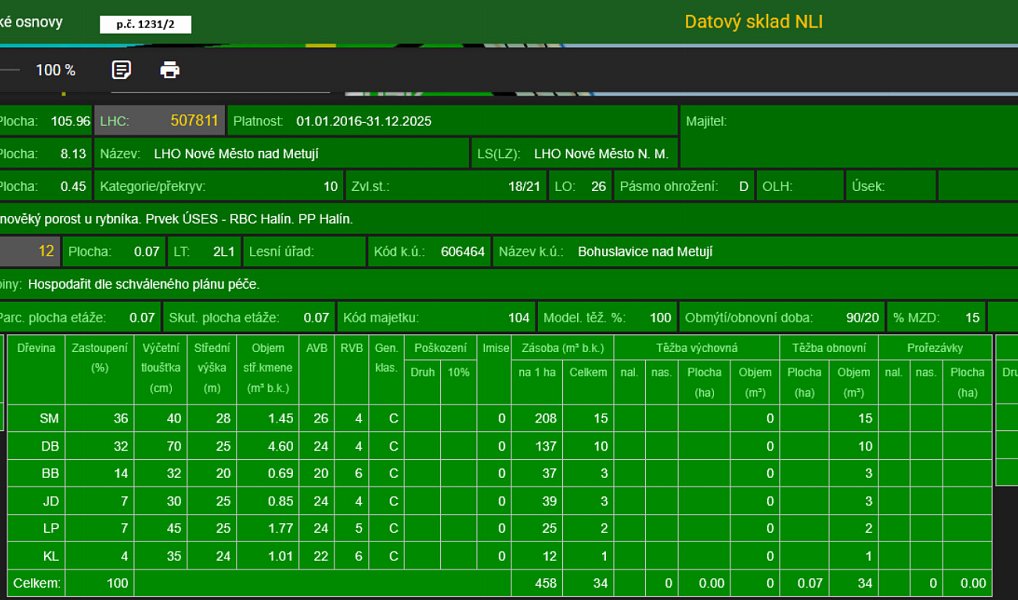
Task: Select the BB species row label
Action: (50, 474)
